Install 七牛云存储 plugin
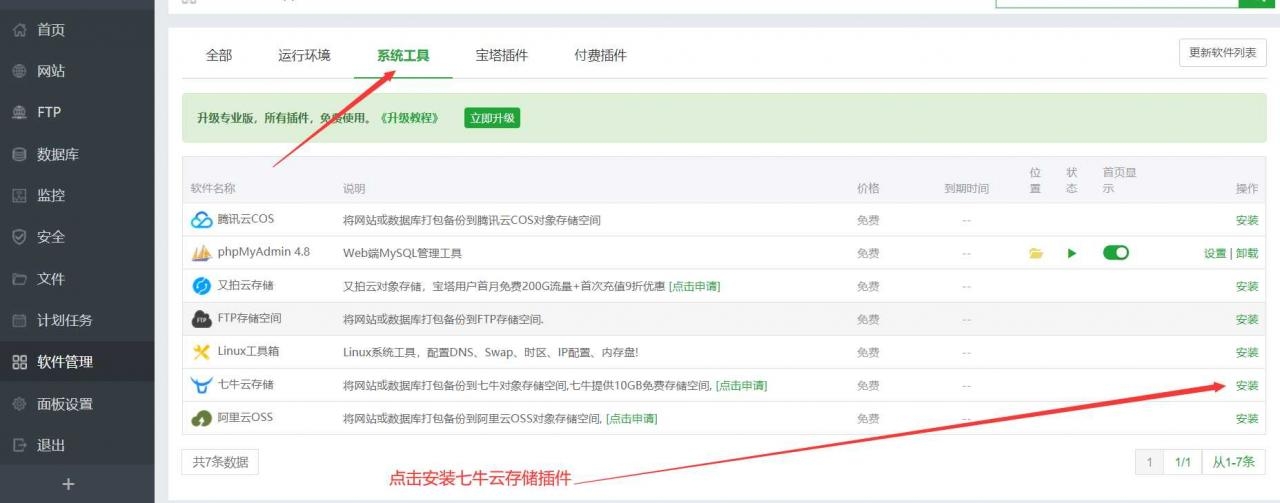 (1247, 385)
